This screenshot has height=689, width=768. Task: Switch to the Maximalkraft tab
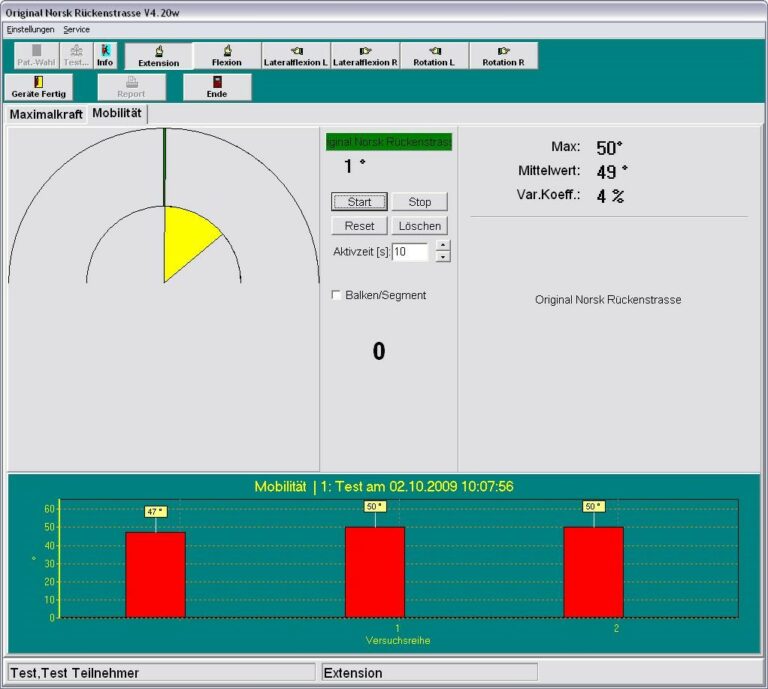click(x=46, y=114)
